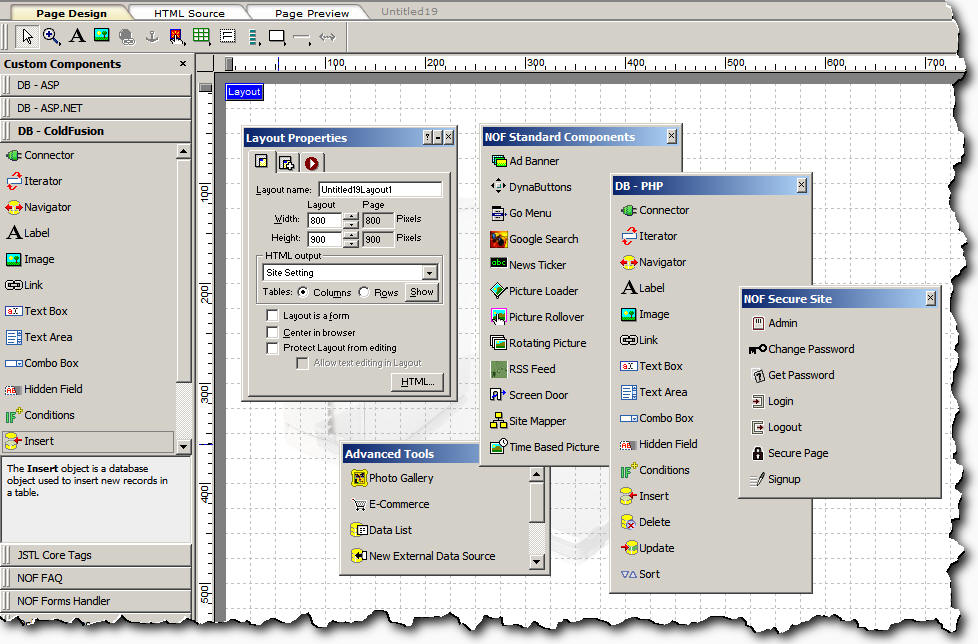Choose Site Mapper component

528,421
